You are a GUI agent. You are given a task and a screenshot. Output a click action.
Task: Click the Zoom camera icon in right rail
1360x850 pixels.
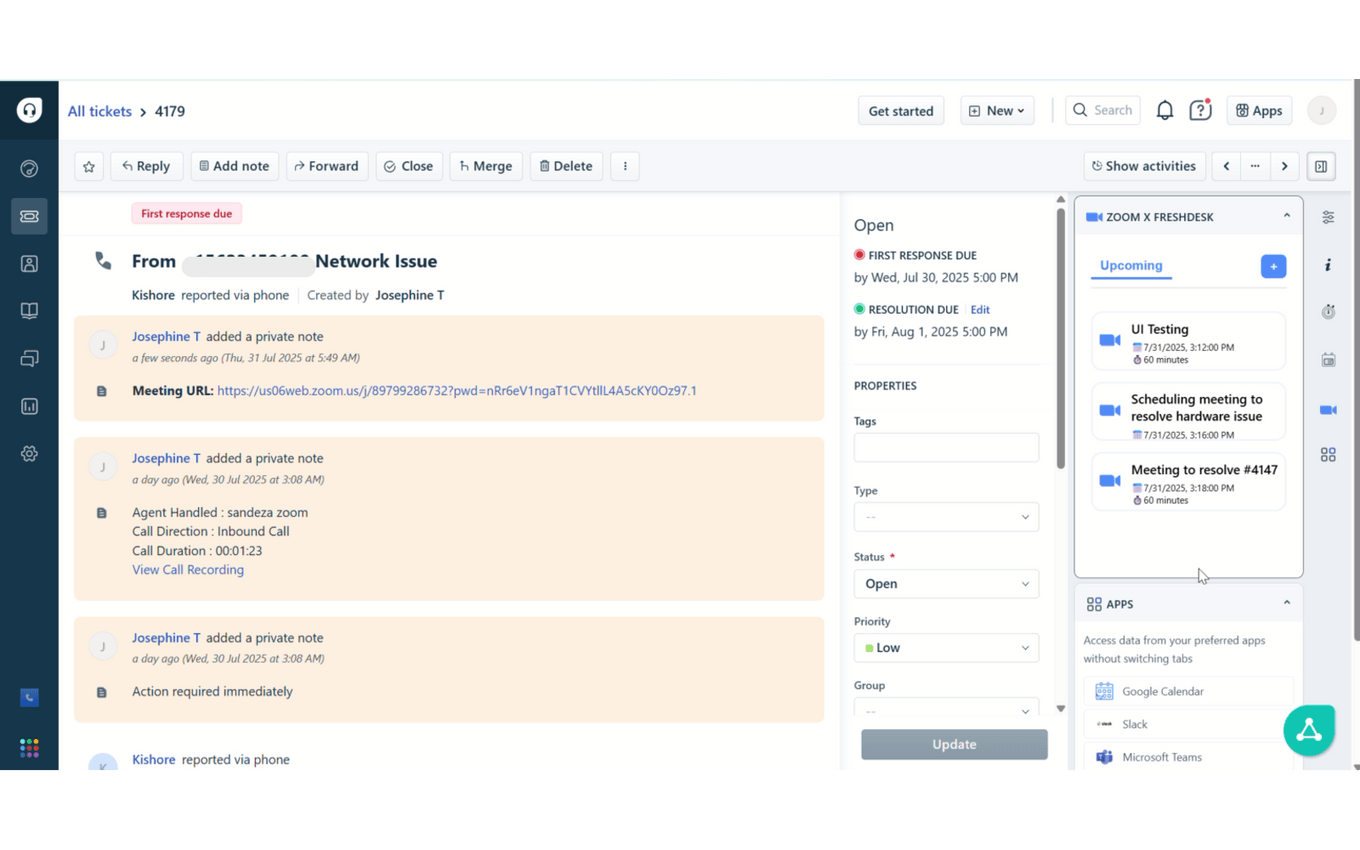[1328, 410]
